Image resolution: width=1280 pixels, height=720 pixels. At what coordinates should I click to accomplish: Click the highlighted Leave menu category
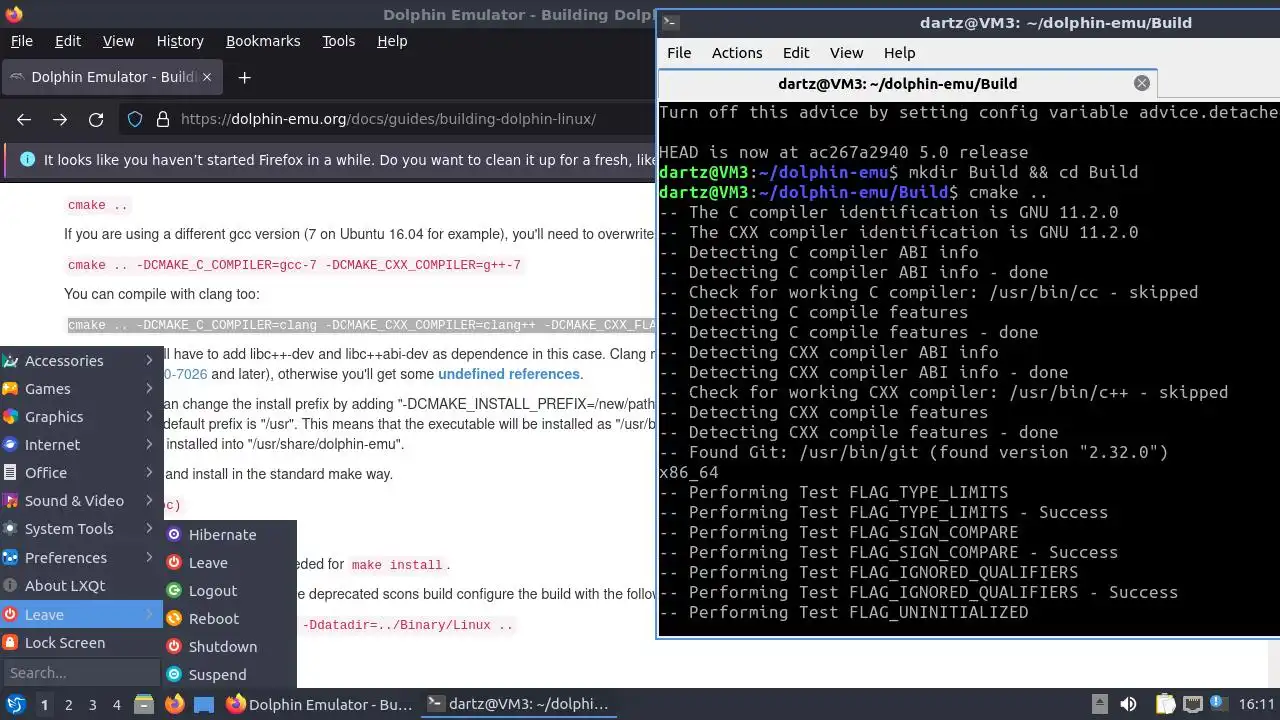coord(81,615)
